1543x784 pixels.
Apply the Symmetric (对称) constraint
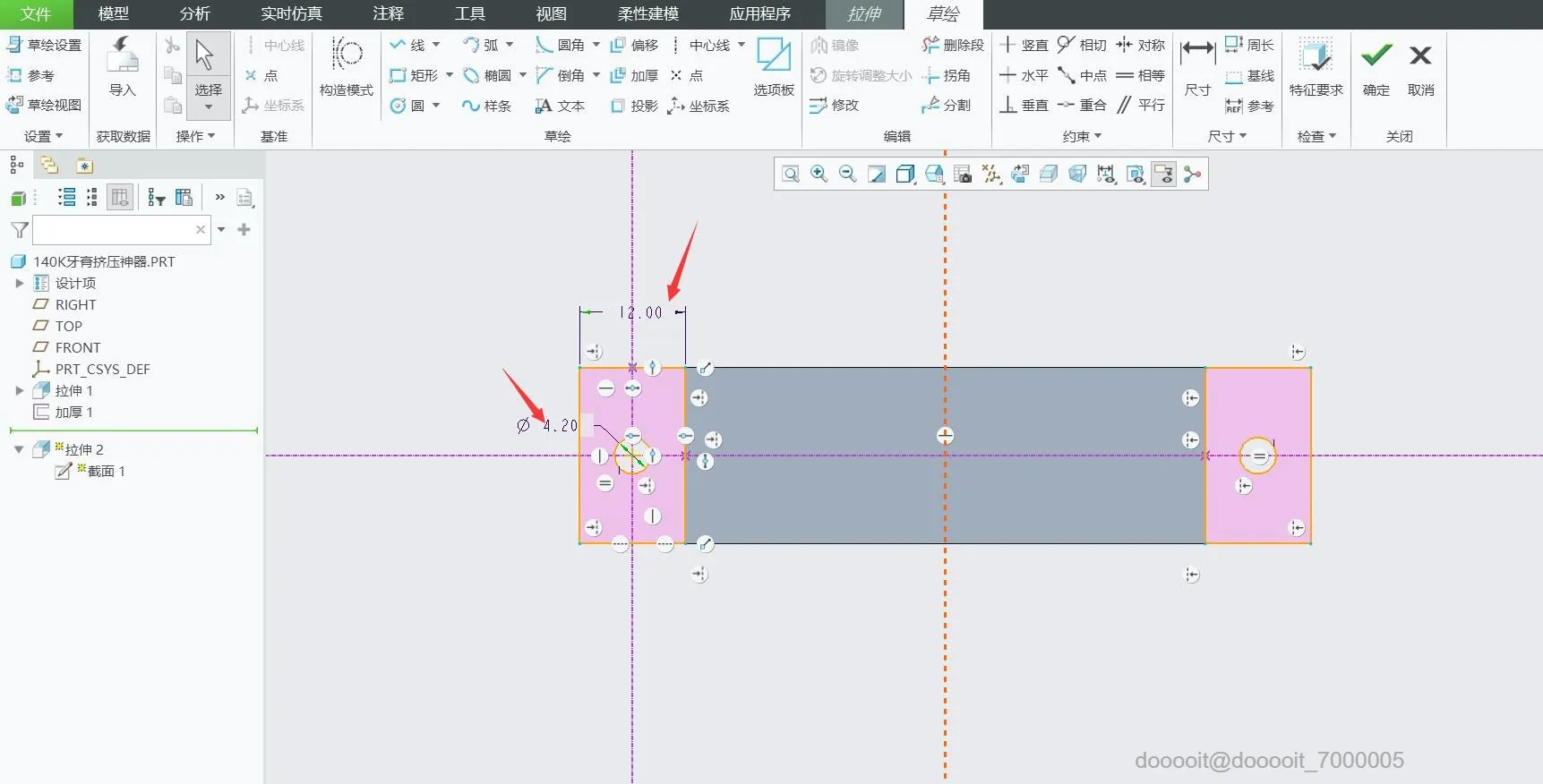1140,45
